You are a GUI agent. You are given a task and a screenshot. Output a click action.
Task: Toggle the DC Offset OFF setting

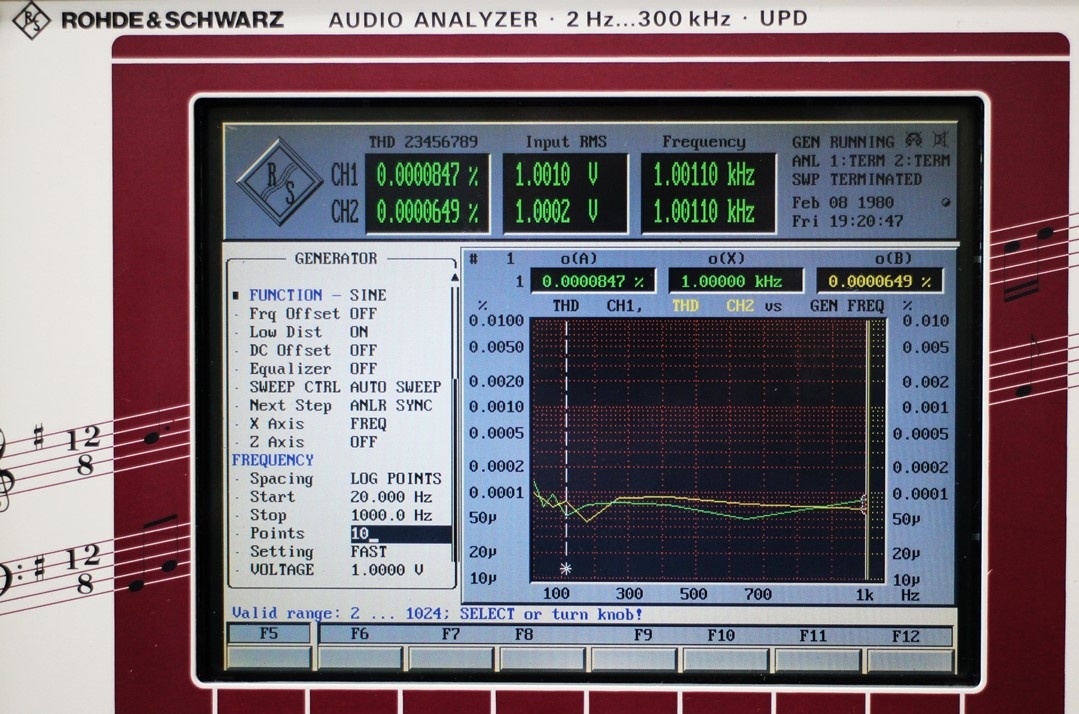(x=363, y=350)
